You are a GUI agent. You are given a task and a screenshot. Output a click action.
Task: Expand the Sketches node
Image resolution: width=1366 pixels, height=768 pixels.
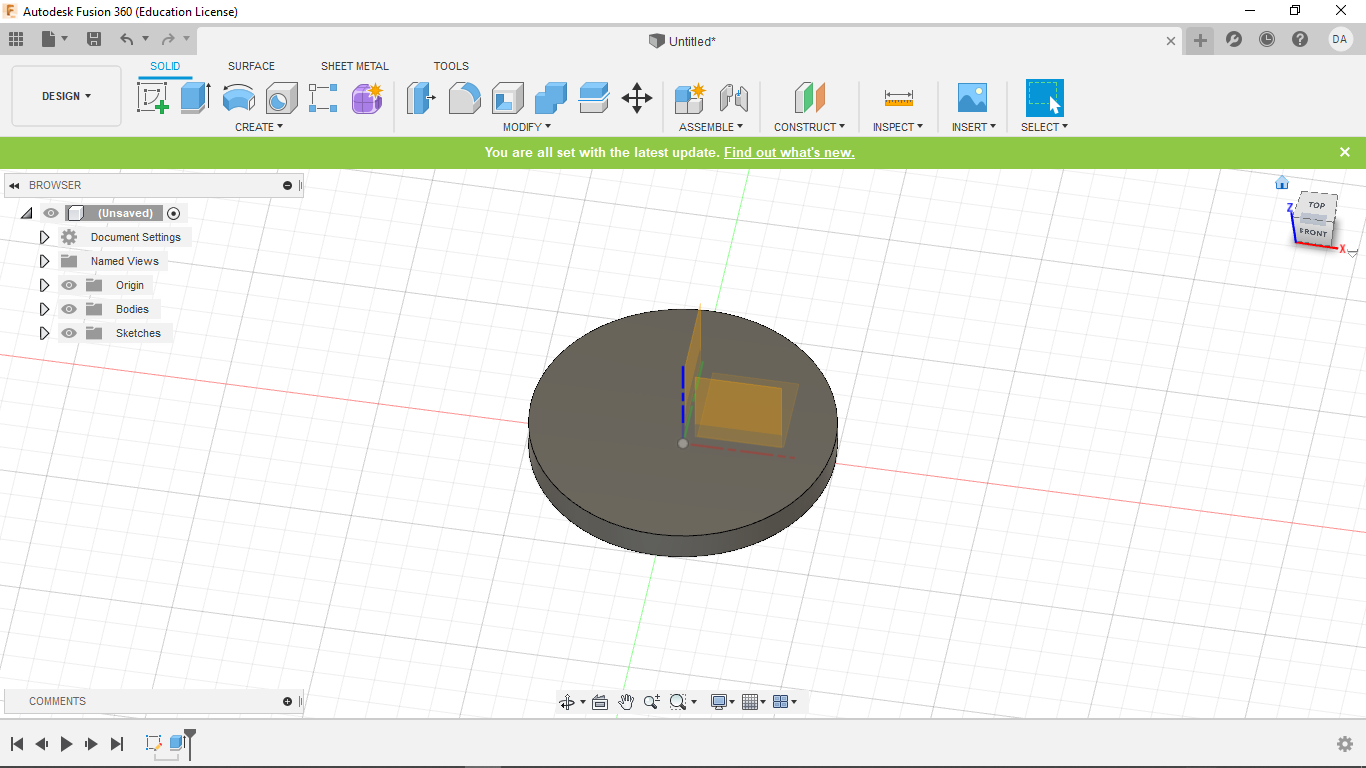coord(44,333)
